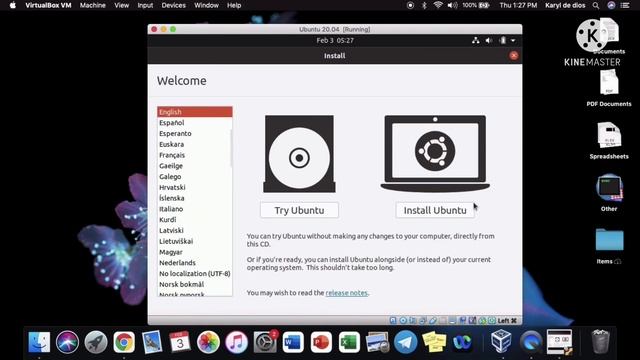Select Latviski in the language list
The width and height of the screenshot is (640, 360).
click(195, 231)
